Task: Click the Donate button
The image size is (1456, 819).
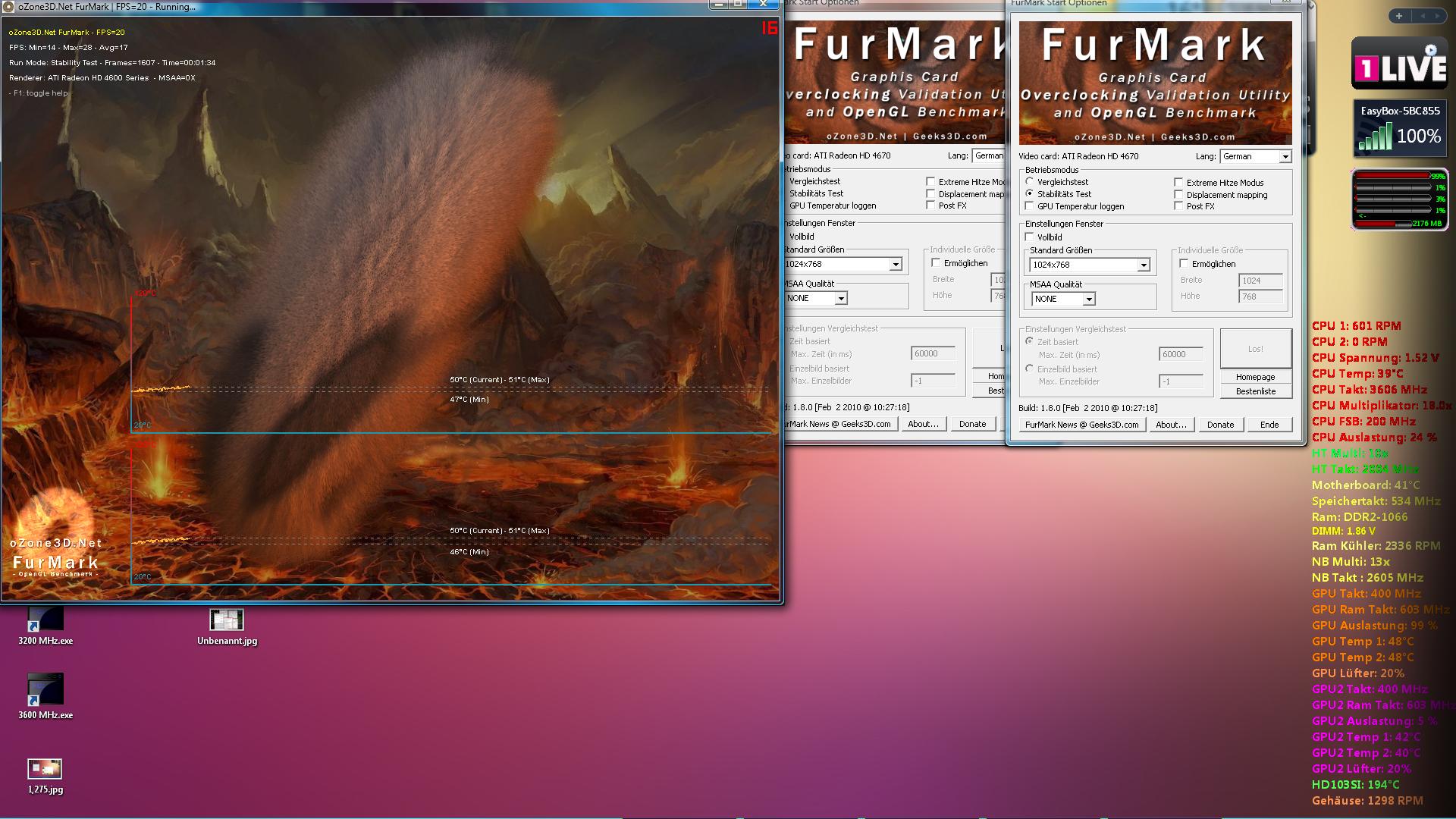Action: pos(1220,425)
